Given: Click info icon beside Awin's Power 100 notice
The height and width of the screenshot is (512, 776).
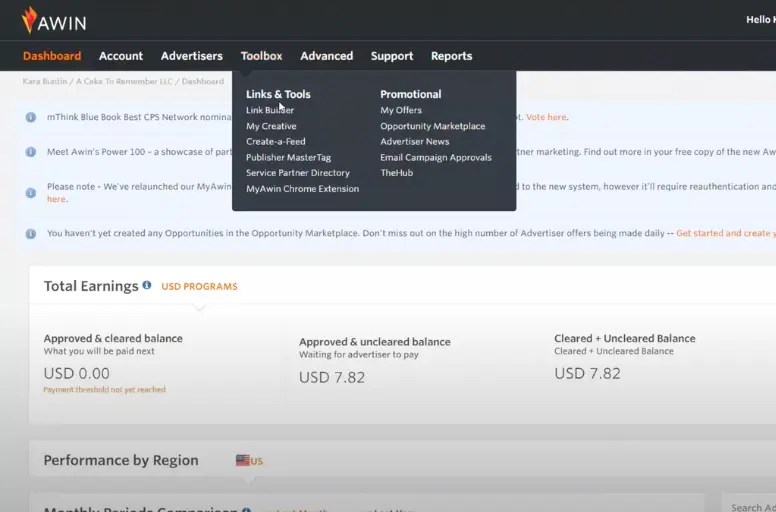Looking at the screenshot, I should tap(31, 152).
